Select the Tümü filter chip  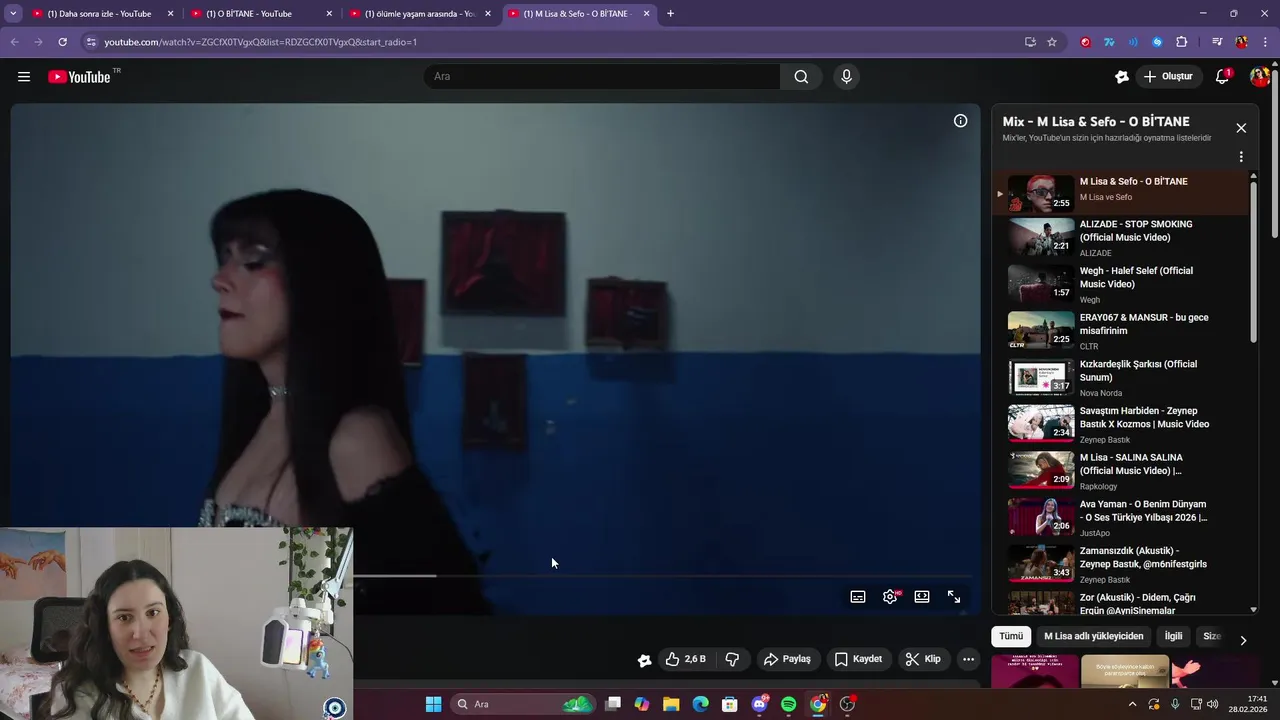click(x=1011, y=636)
